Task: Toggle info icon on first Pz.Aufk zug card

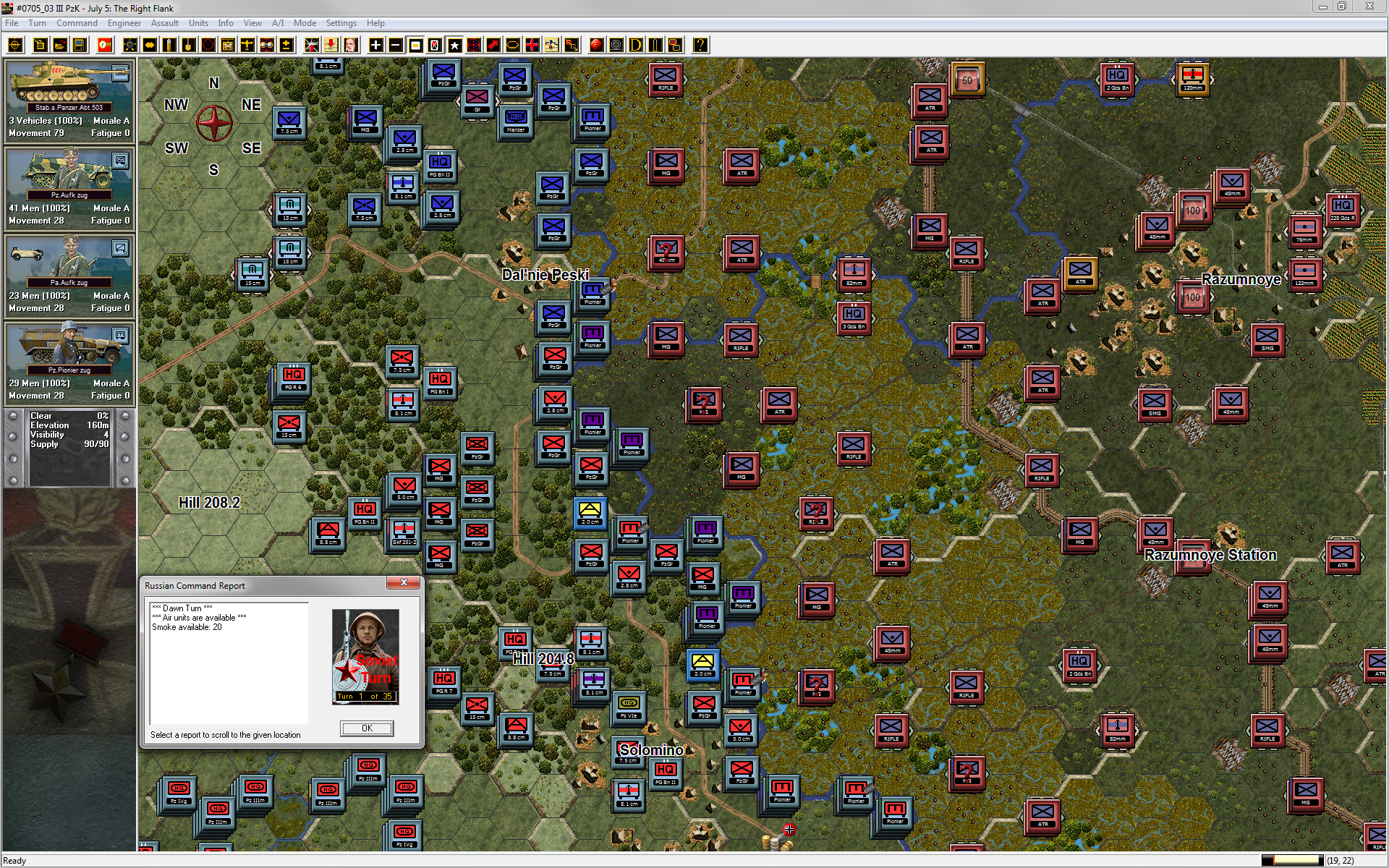Action: click(x=121, y=161)
